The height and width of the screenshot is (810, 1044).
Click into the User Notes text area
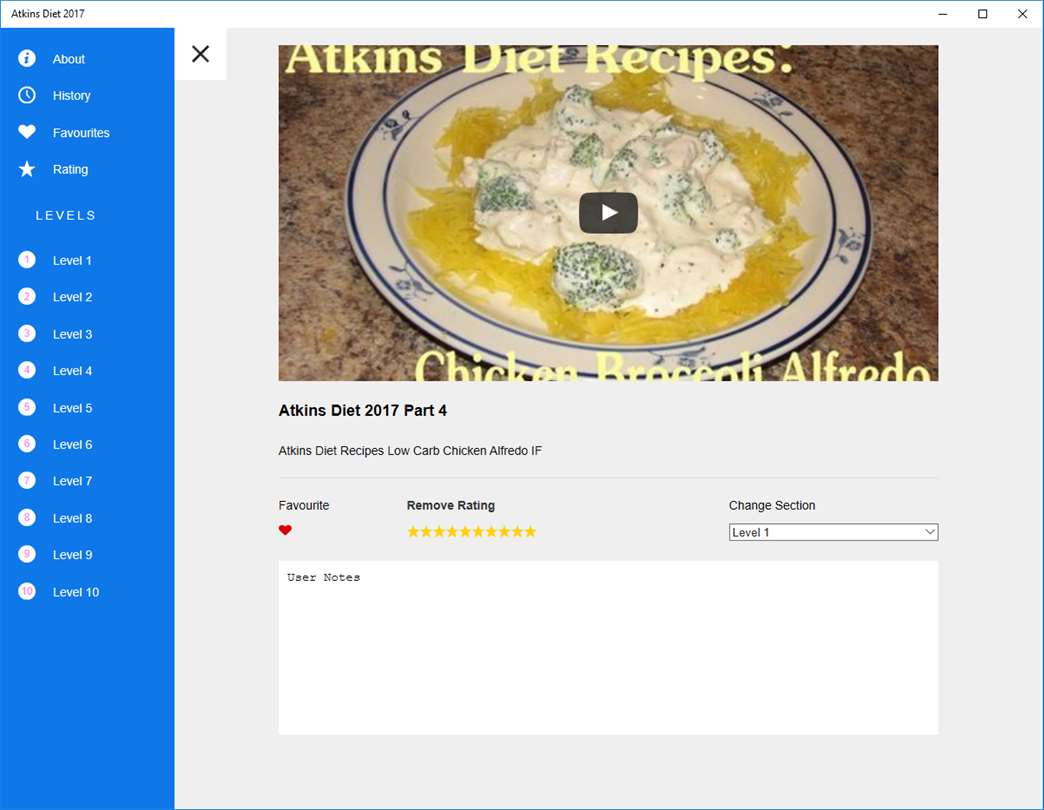(x=608, y=648)
